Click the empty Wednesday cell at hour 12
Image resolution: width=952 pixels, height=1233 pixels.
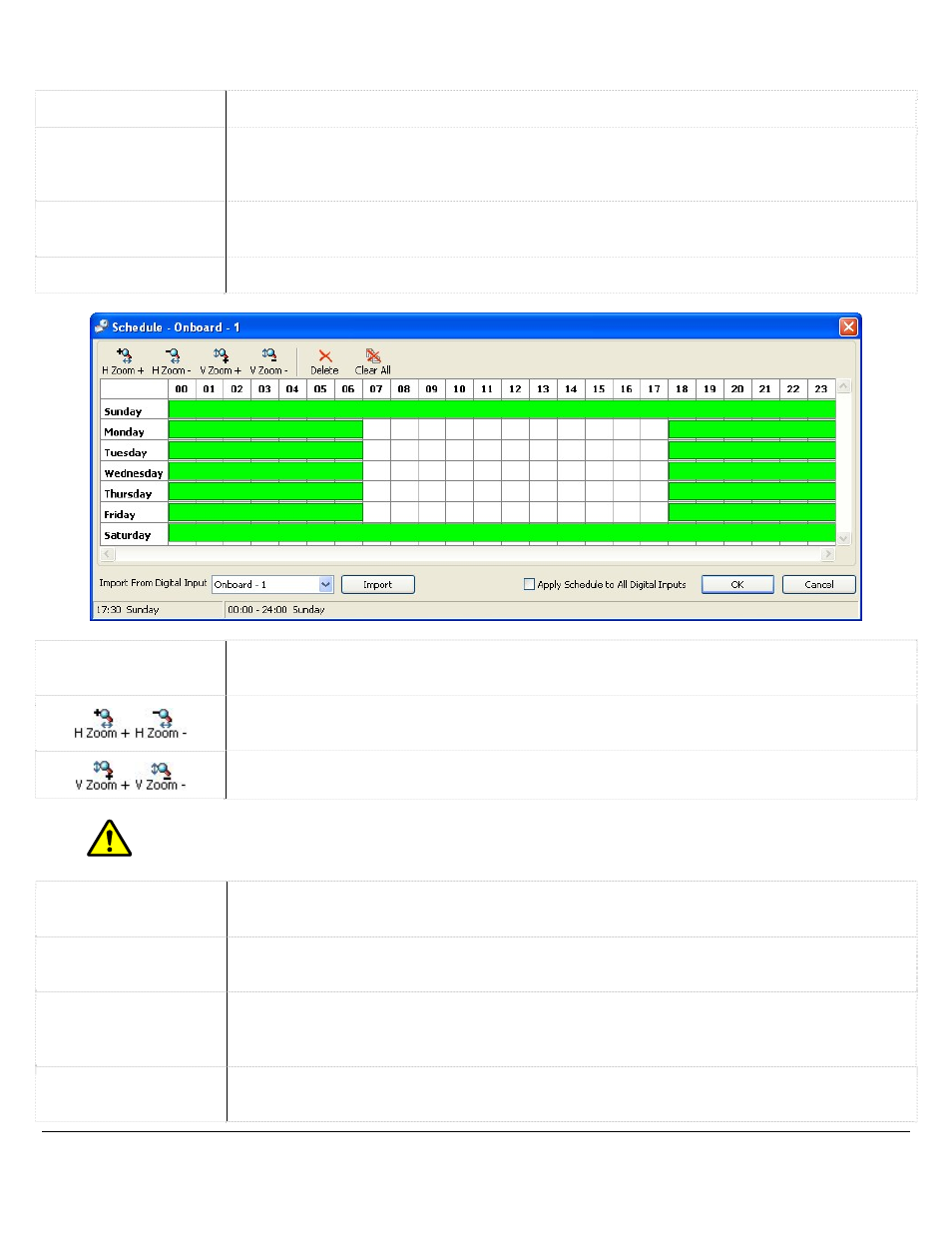click(x=515, y=471)
